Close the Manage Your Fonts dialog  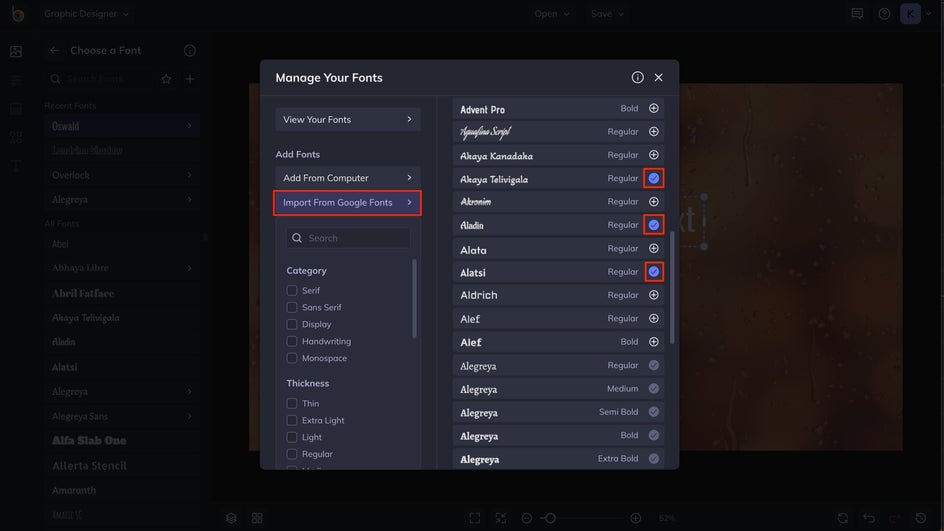(659, 77)
